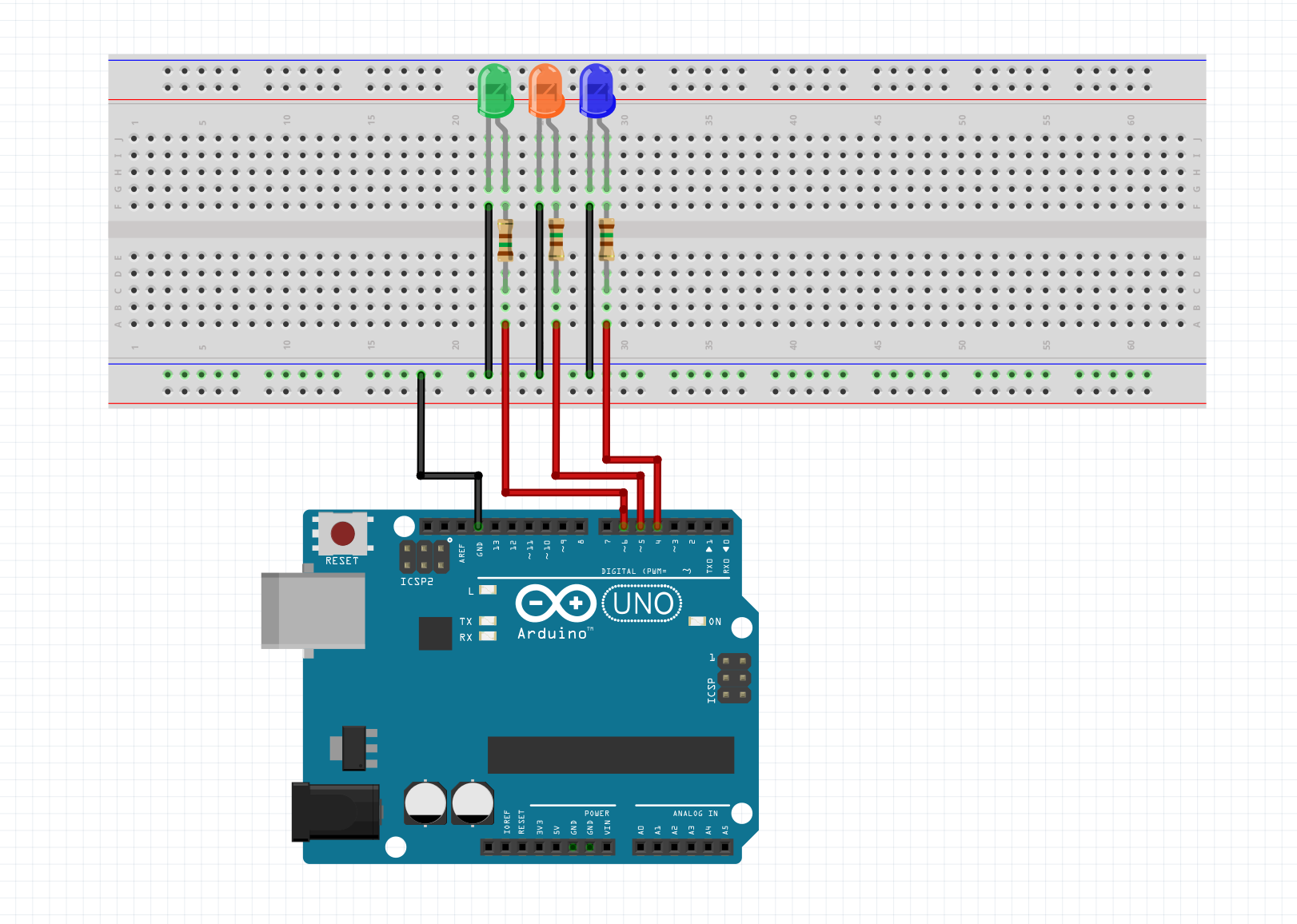Click the resistor below the orange LED

[x=556, y=240]
